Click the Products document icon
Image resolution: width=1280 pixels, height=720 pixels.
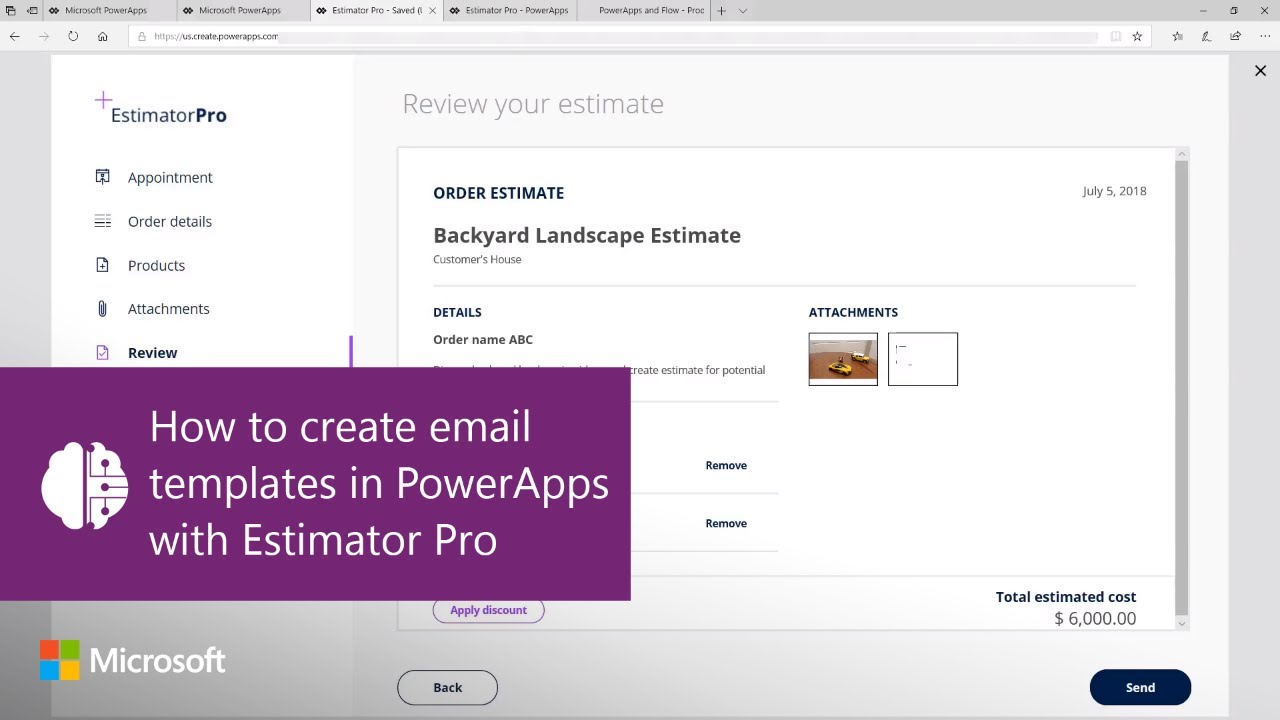[x=102, y=265]
